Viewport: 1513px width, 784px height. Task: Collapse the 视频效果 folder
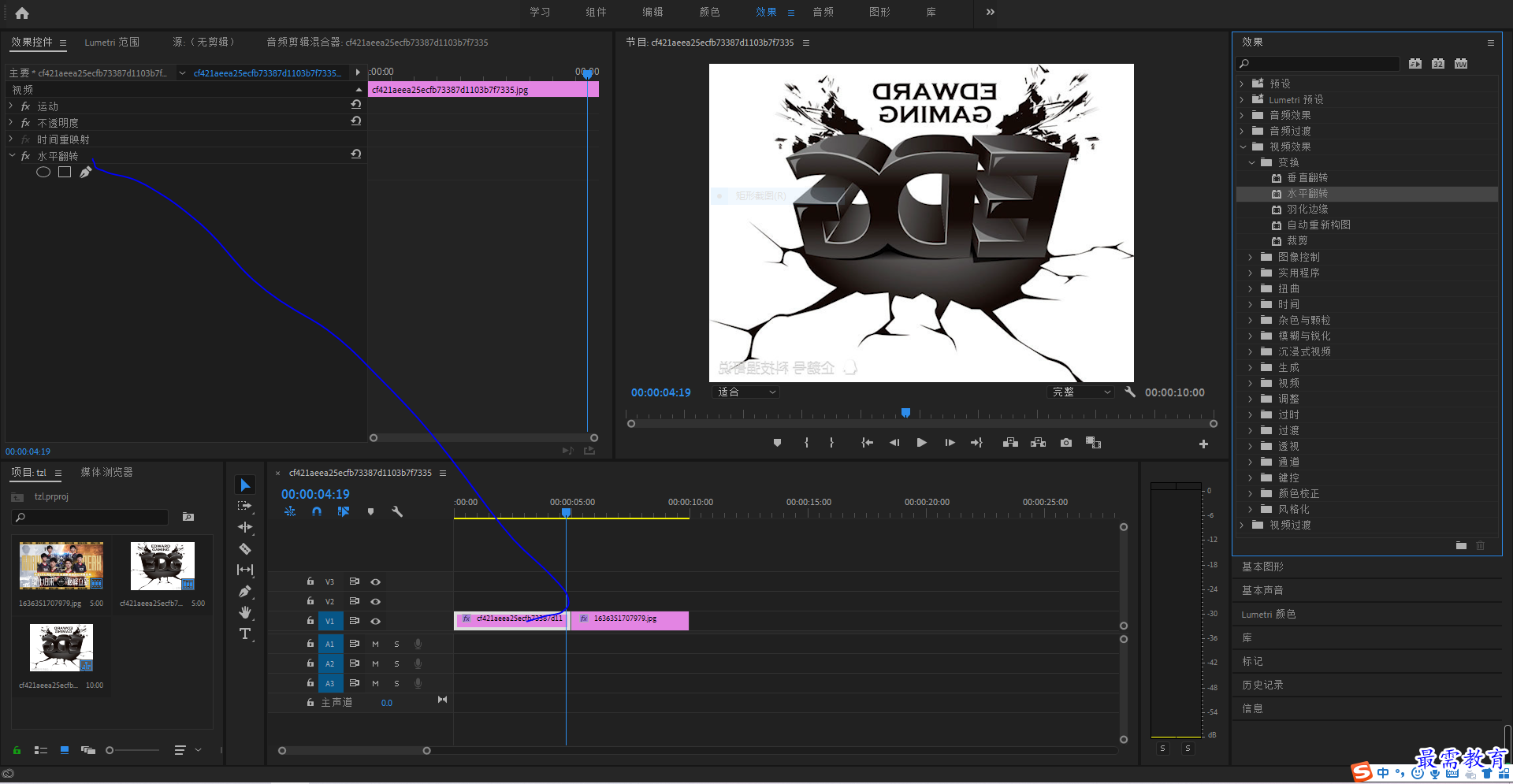click(1243, 147)
